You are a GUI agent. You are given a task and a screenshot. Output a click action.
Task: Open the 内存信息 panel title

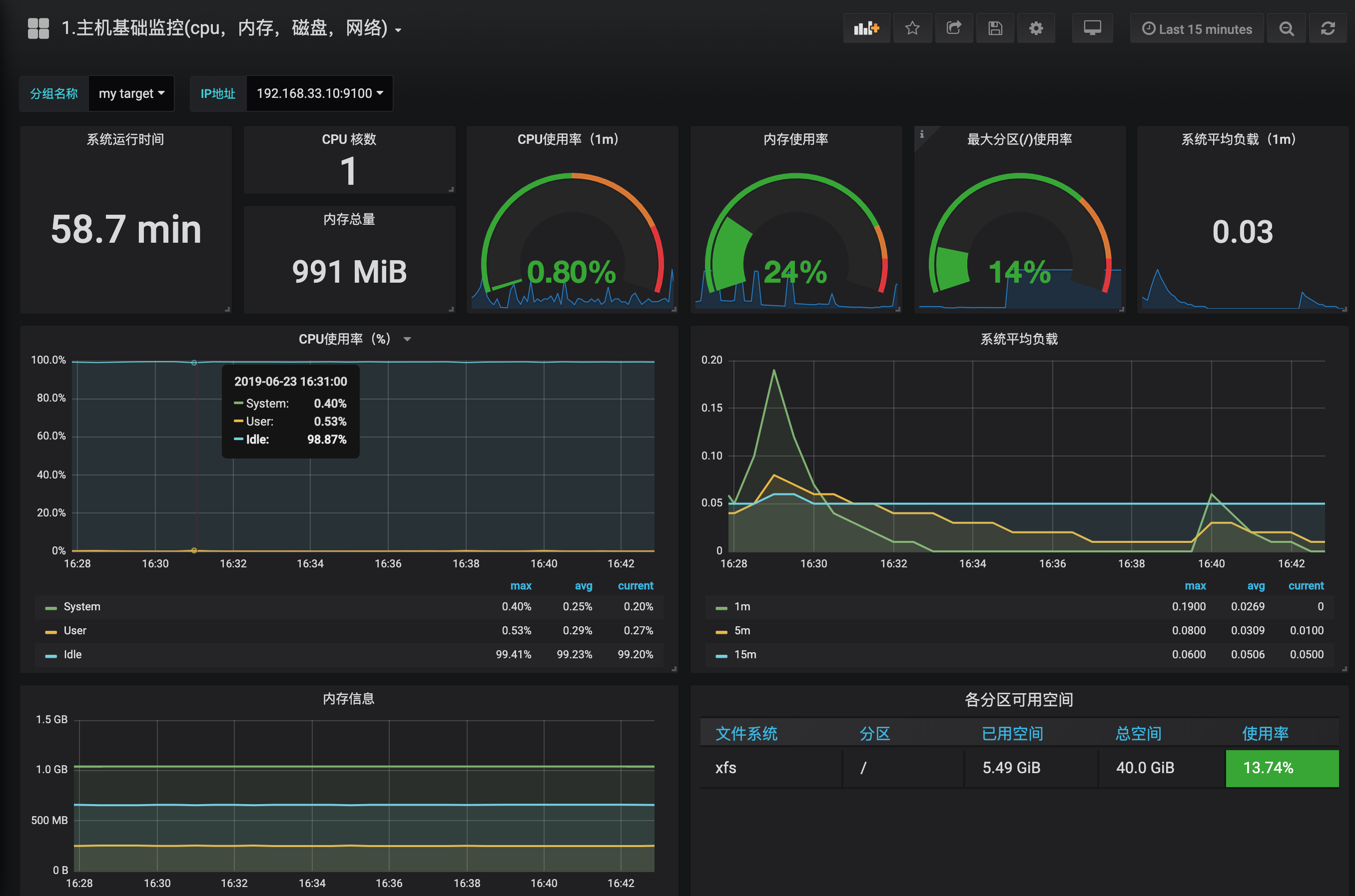pyautogui.click(x=349, y=699)
